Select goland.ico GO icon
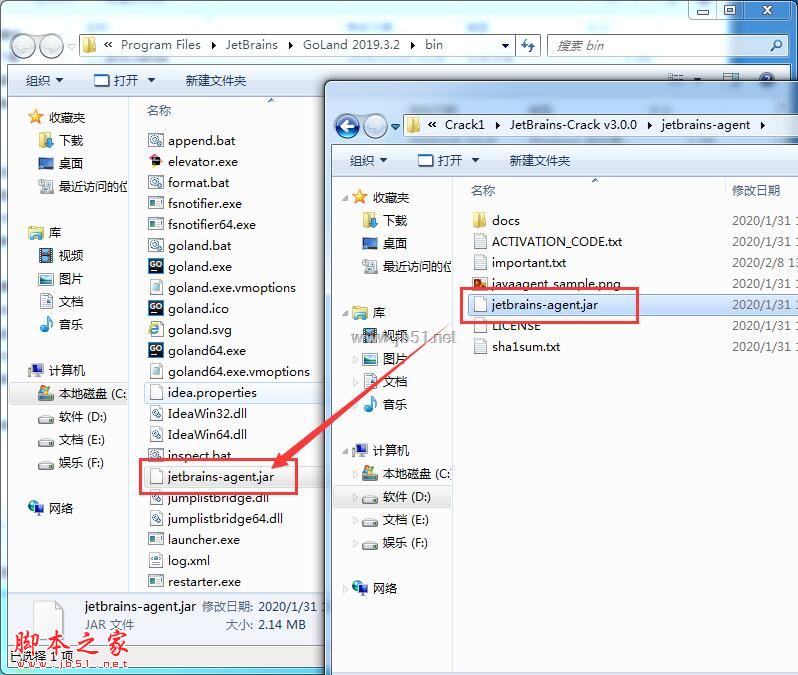 [156, 308]
